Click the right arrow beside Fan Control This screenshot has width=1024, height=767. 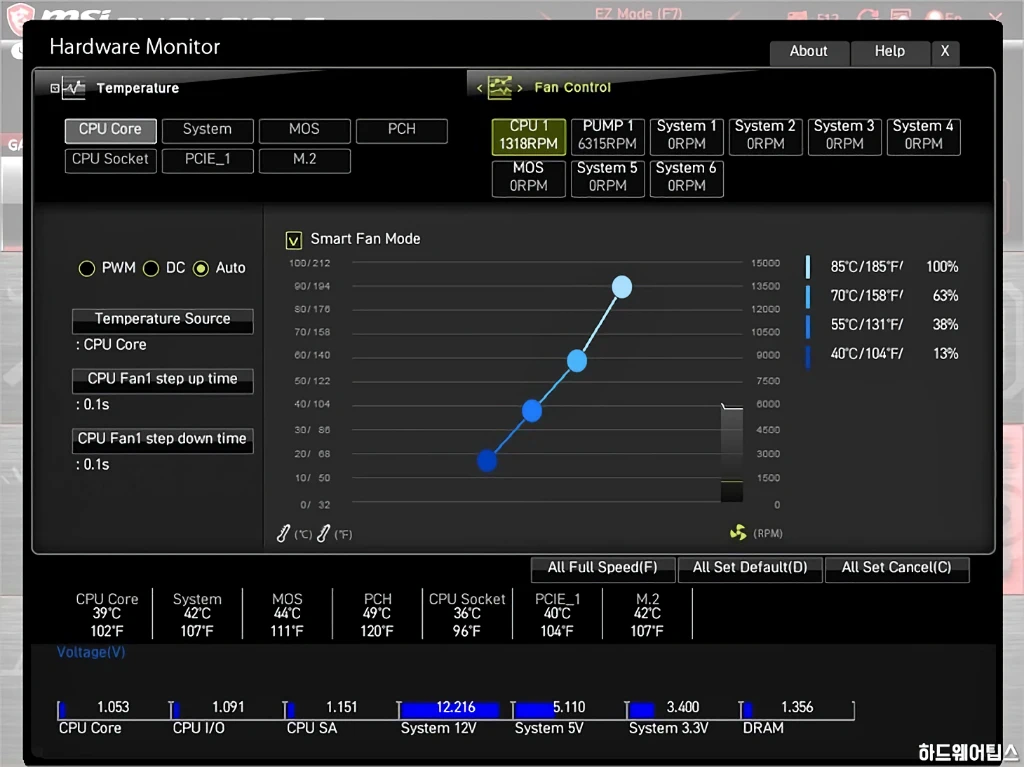[x=520, y=88]
